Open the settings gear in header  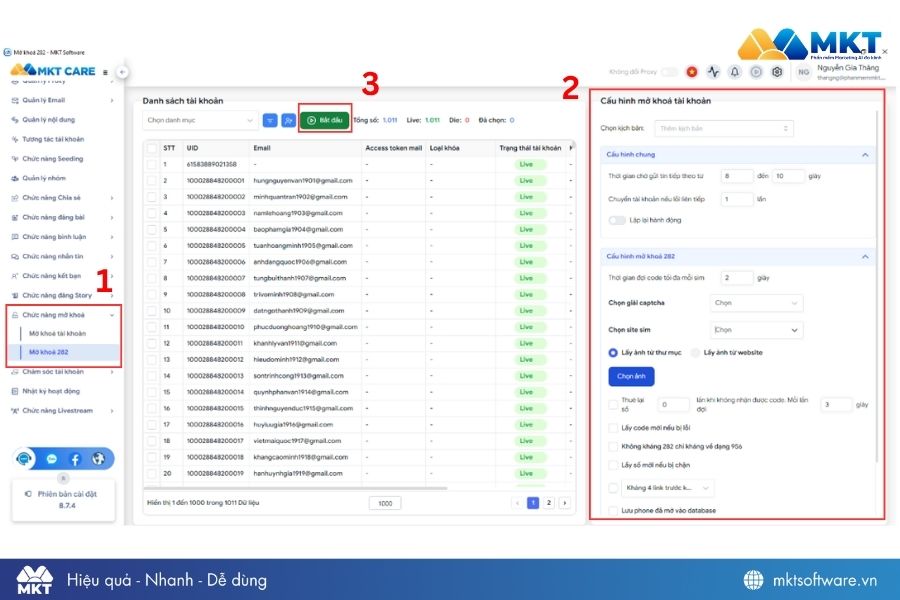point(777,72)
